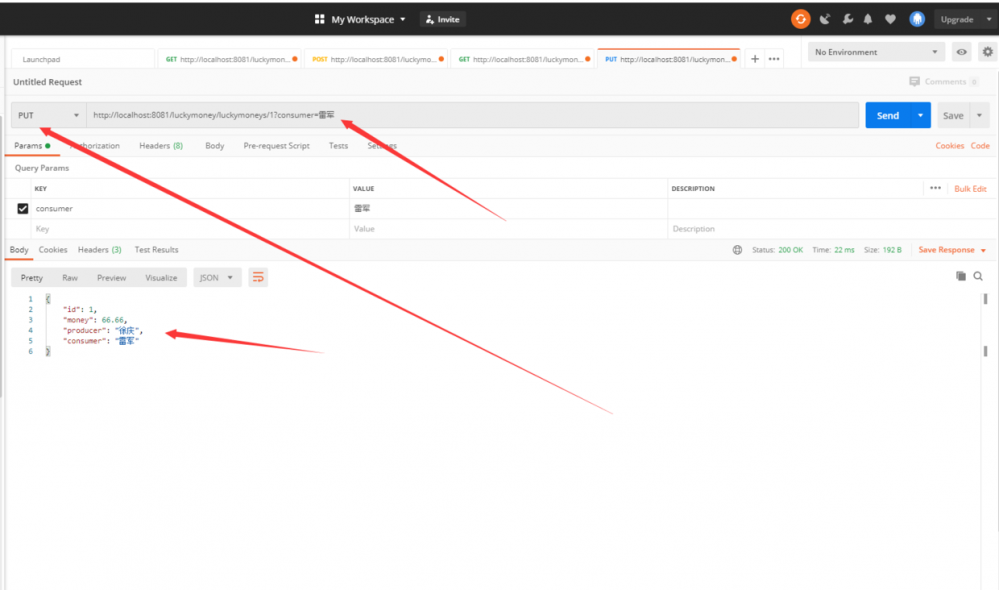This screenshot has width=999, height=590.
Task: Open params column options three dots
Action: [935, 188]
